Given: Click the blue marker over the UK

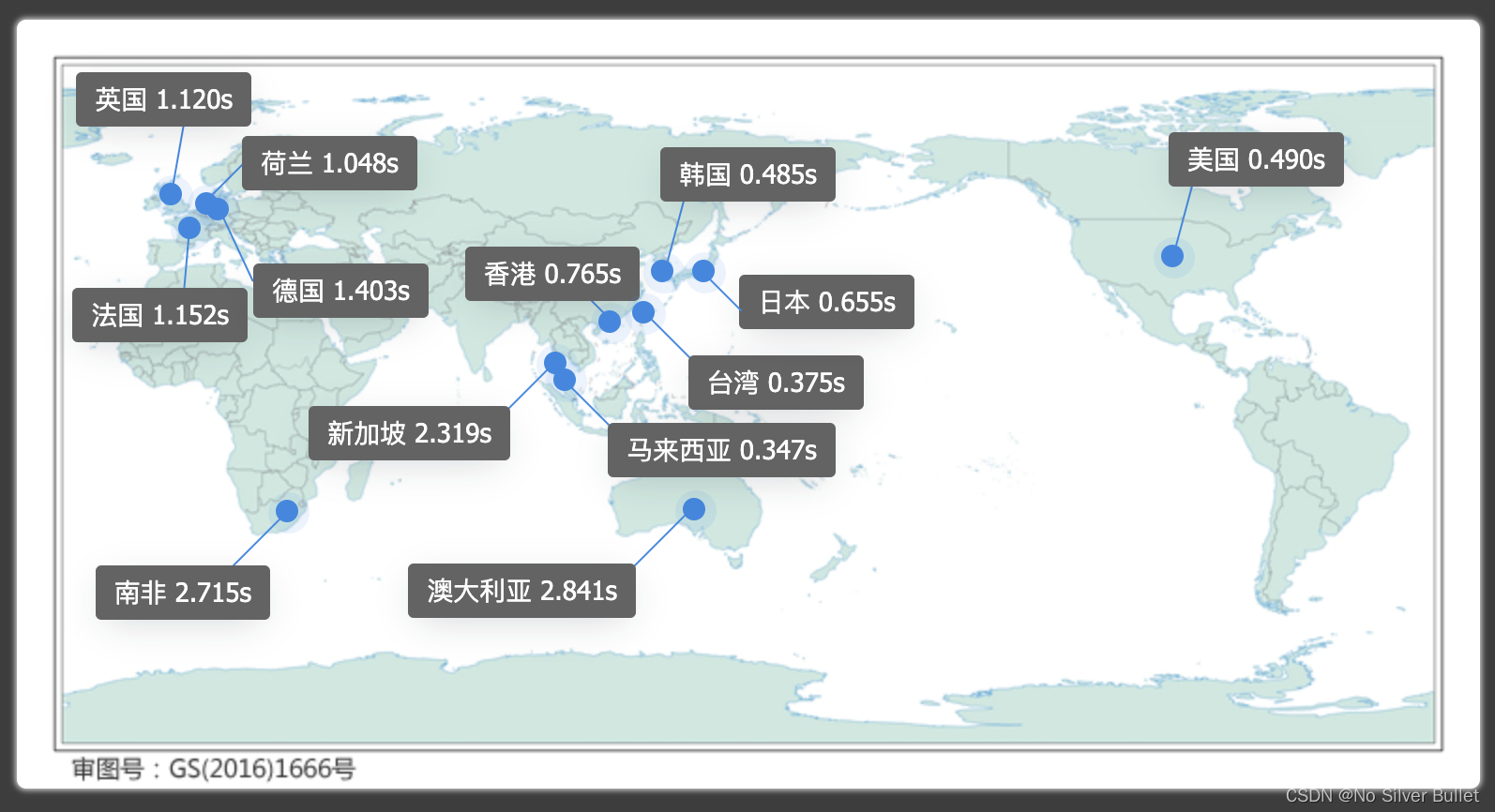Looking at the screenshot, I should pos(171,194).
